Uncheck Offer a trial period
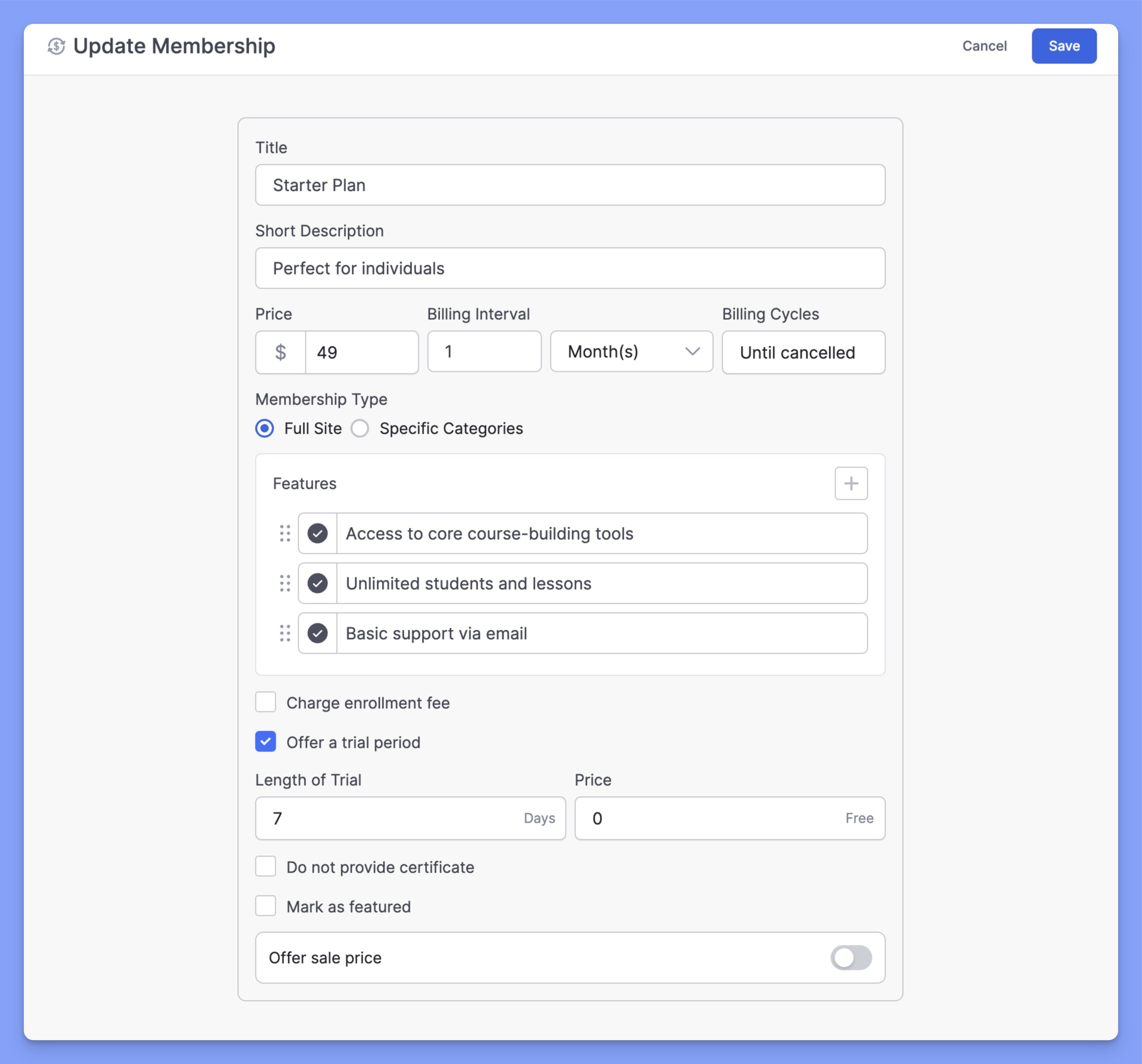The height and width of the screenshot is (1064, 1142). coord(265,742)
